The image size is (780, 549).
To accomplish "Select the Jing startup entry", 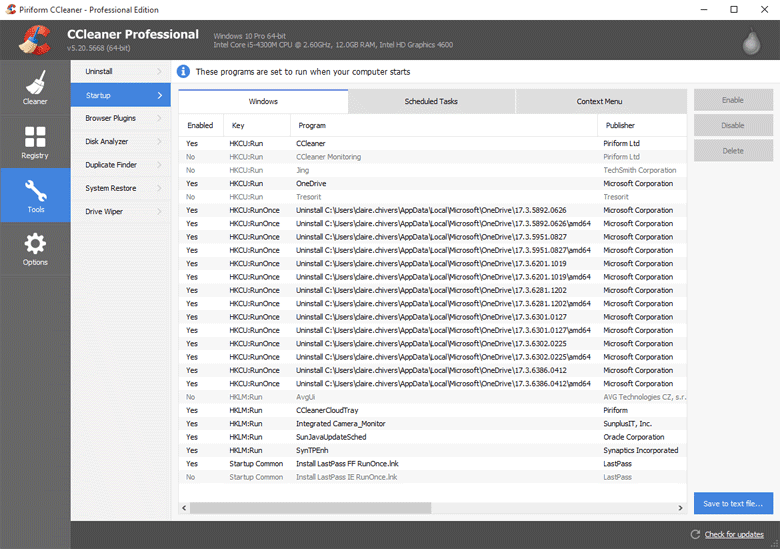I will click(432, 170).
